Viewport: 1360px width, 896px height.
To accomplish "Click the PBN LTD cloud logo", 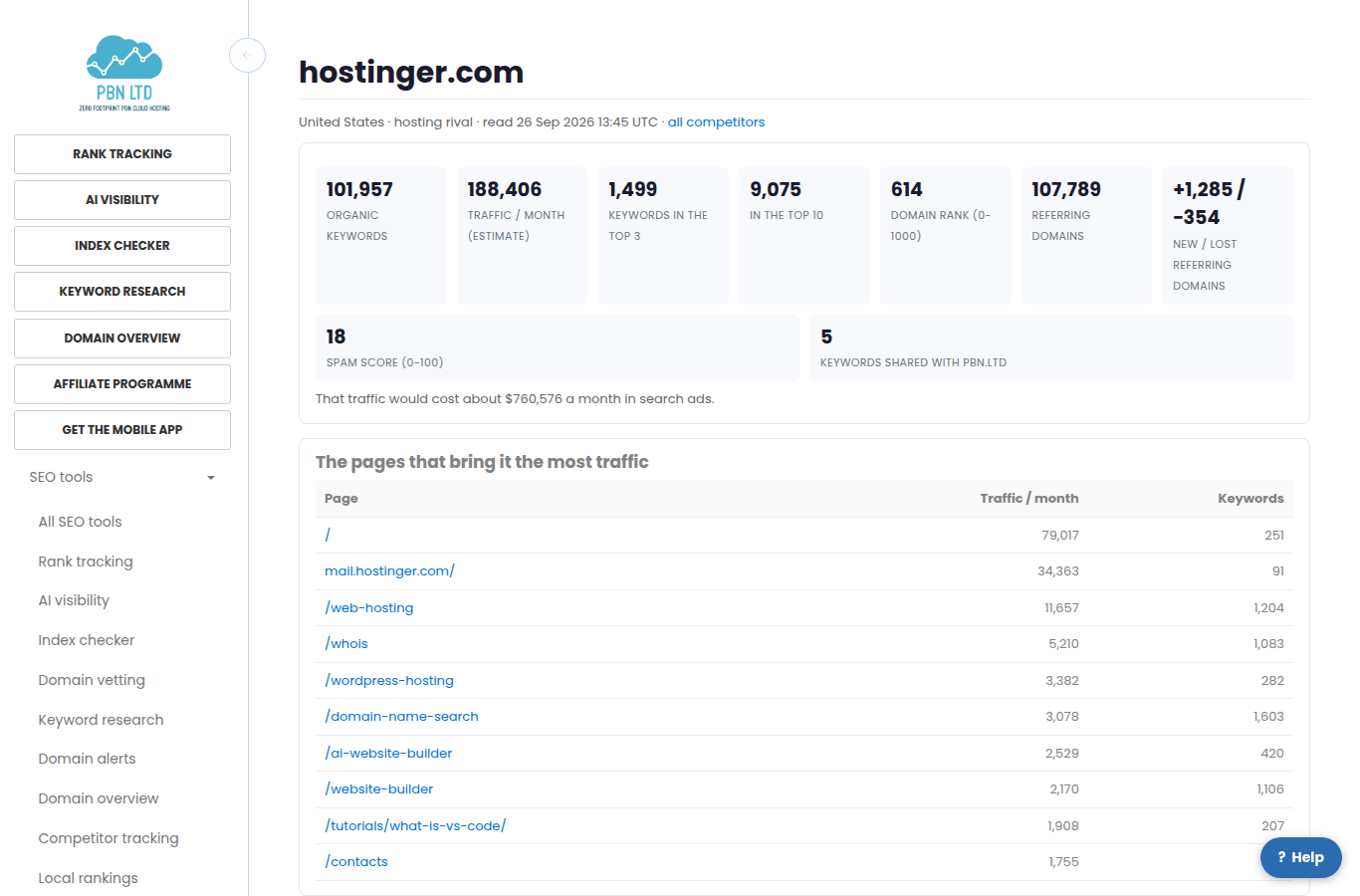I will [124, 74].
